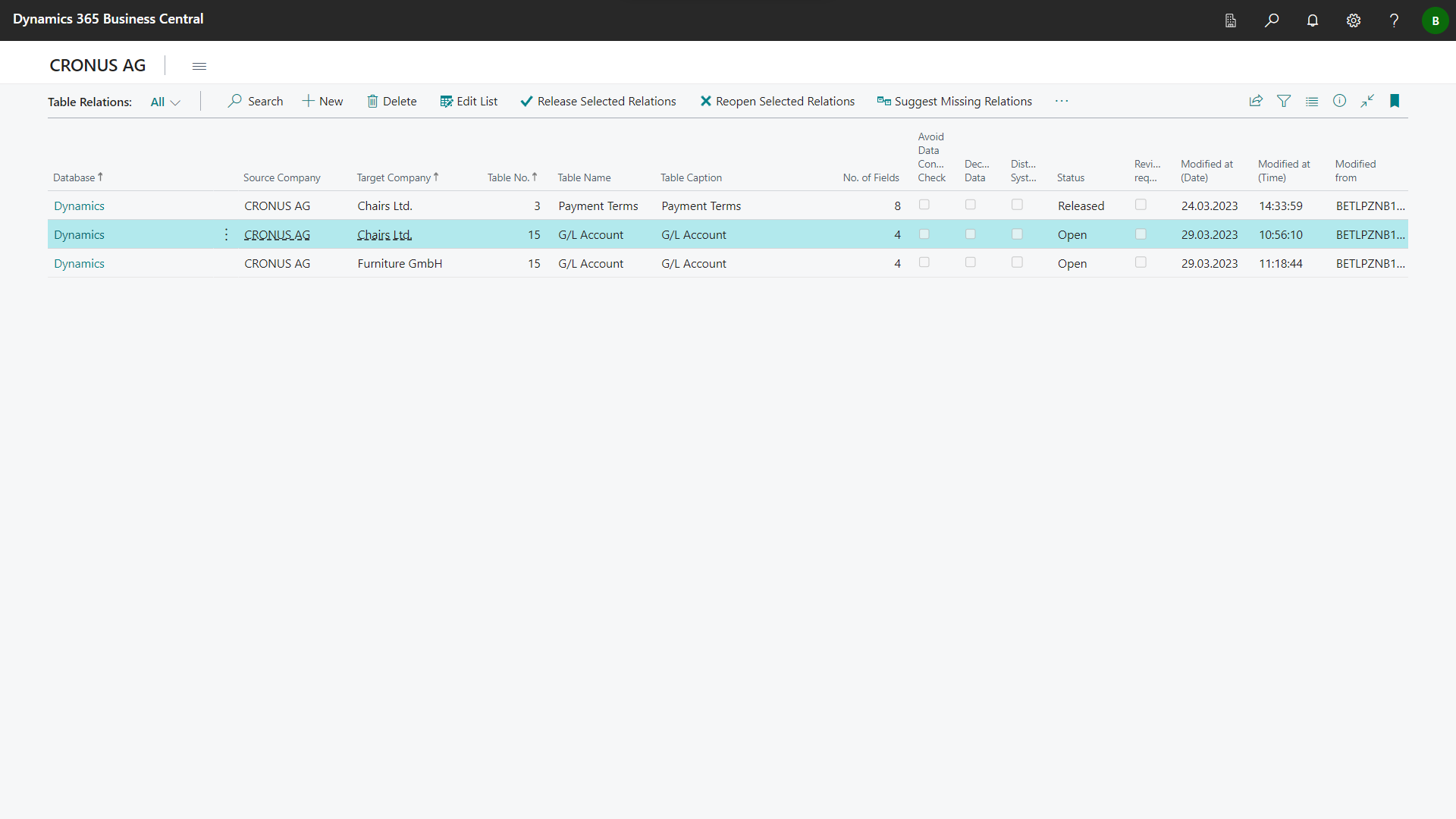Choose Release Selected Relations

(598, 101)
